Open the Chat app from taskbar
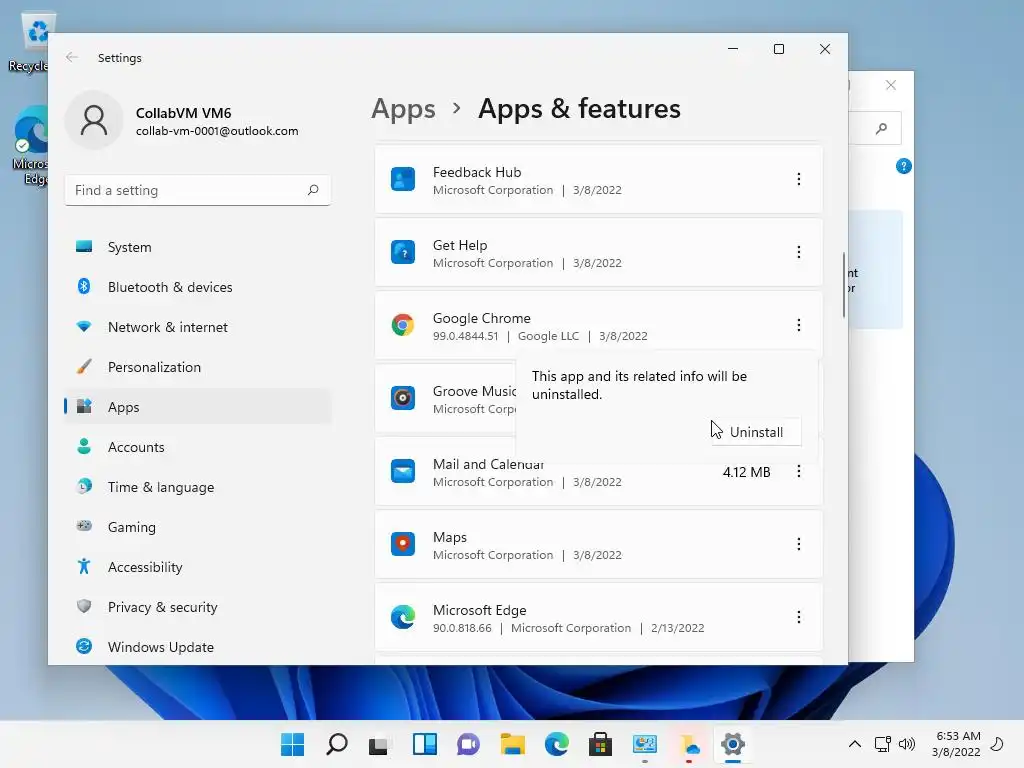Screen dimensions: 1024x768 click(468, 744)
